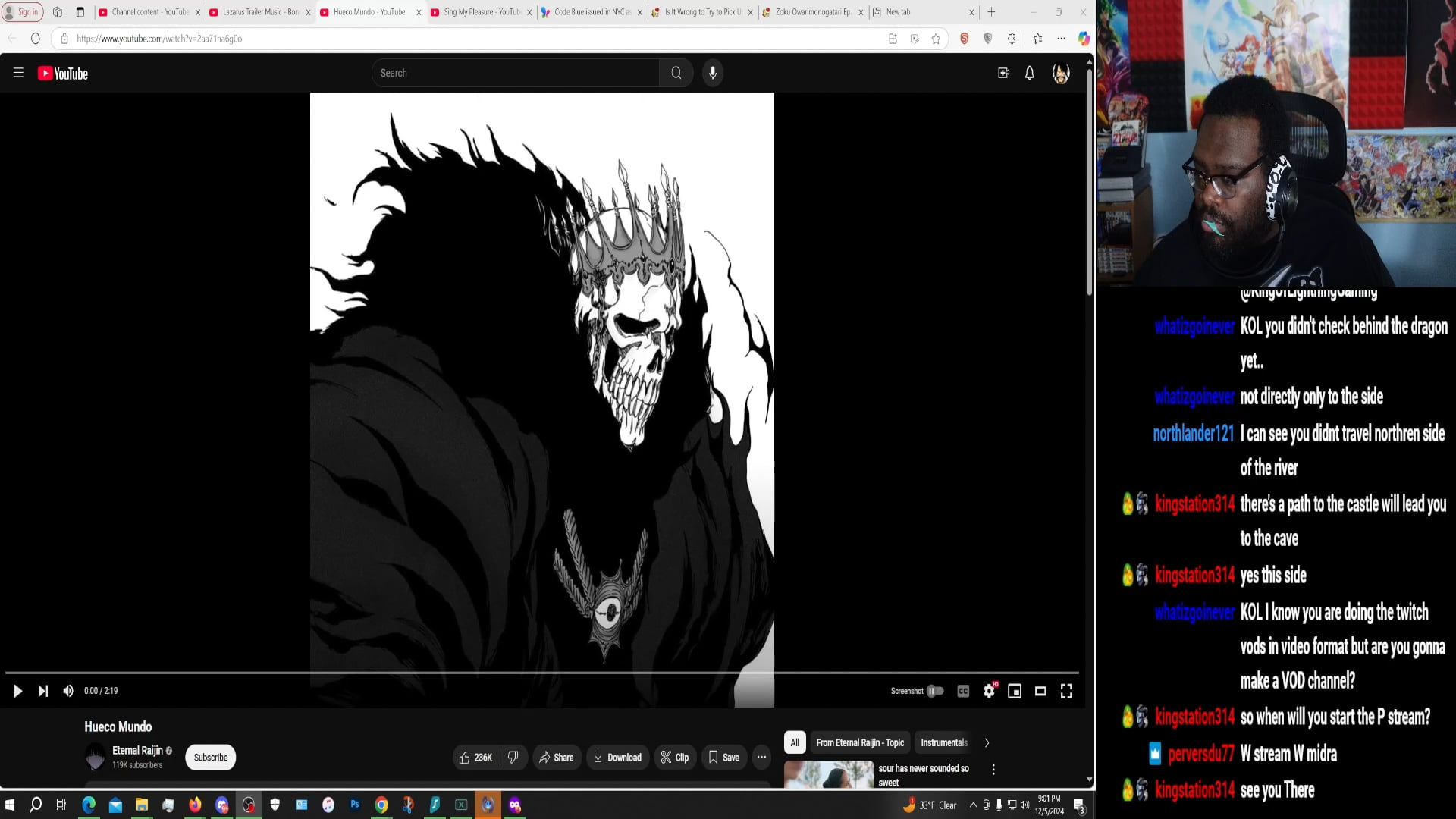Launch Firefox from the taskbar
This screenshot has height=819, width=1456.
pyautogui.click(x=195, y=805)
